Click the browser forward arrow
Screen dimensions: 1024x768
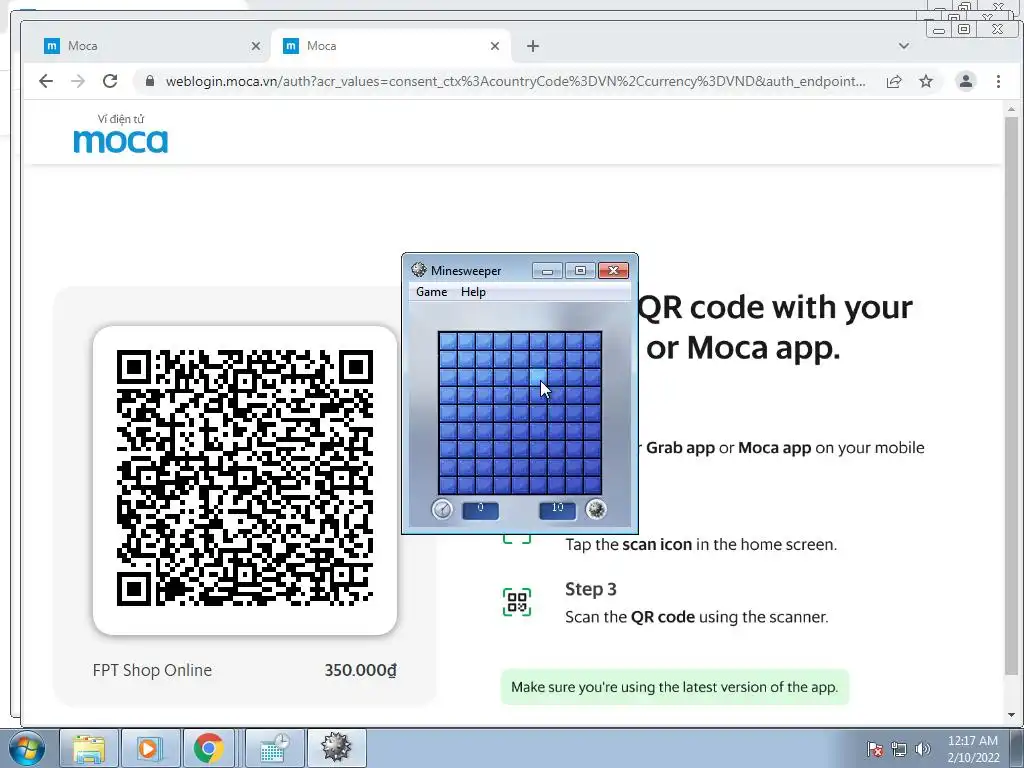click(x=78, y=81)
